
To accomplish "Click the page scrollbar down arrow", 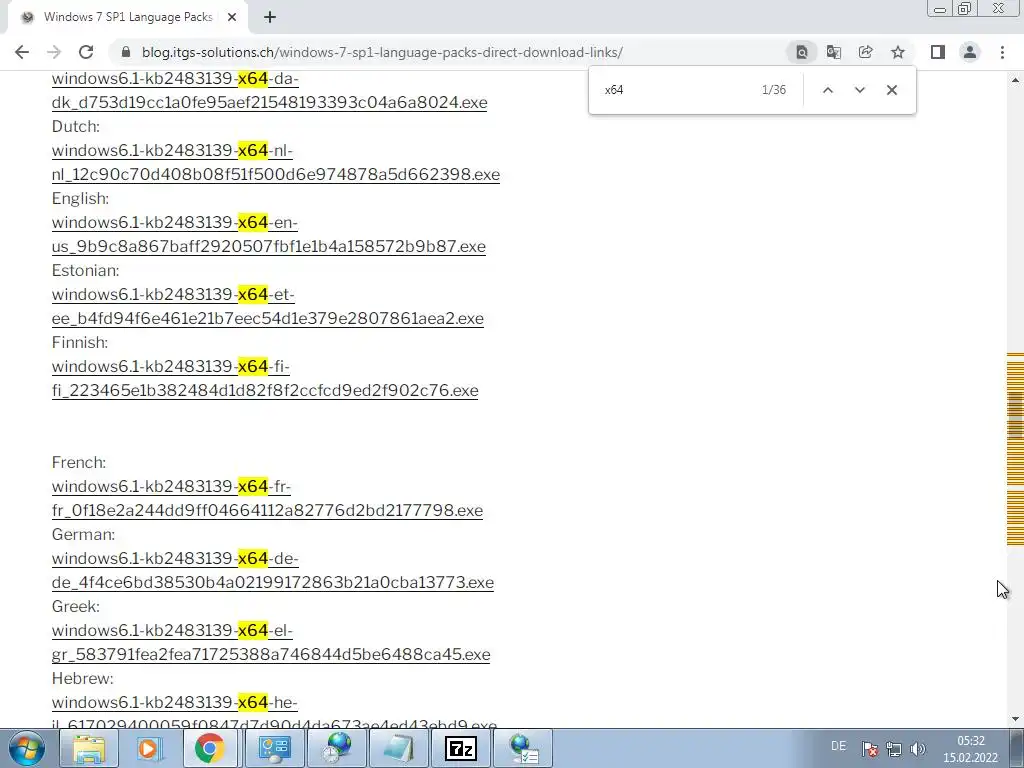I will pyautogui.click(x=1015, y=719).
